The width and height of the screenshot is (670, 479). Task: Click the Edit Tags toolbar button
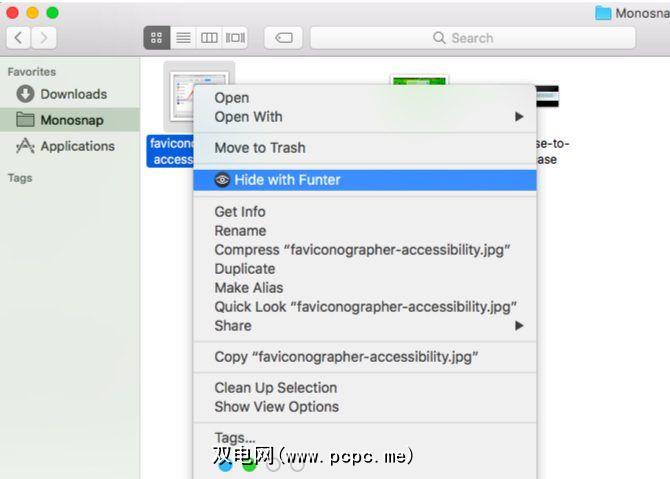(x=284, y=38)
